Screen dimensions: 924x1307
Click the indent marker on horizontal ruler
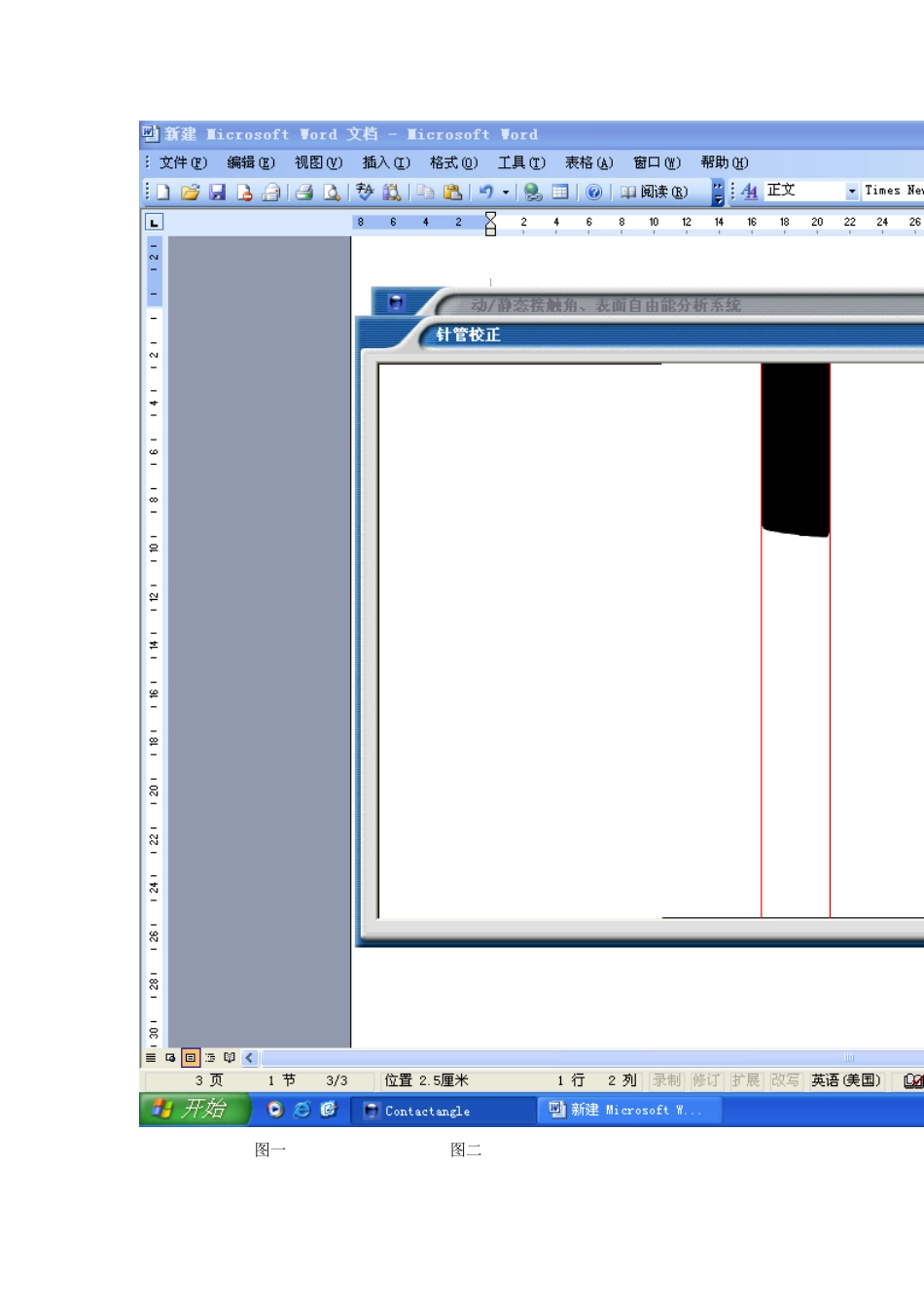click(491, 224)
